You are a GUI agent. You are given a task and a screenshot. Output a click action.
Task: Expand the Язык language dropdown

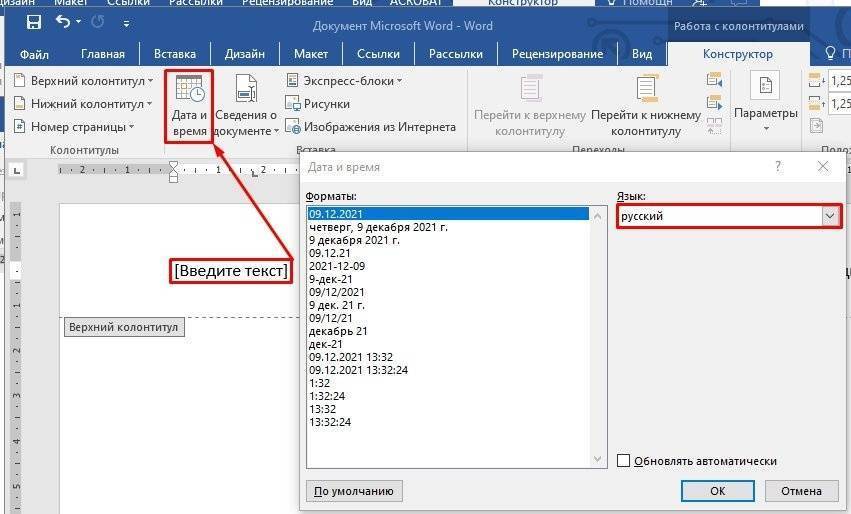pyautogui.click(x=829, y=216)
